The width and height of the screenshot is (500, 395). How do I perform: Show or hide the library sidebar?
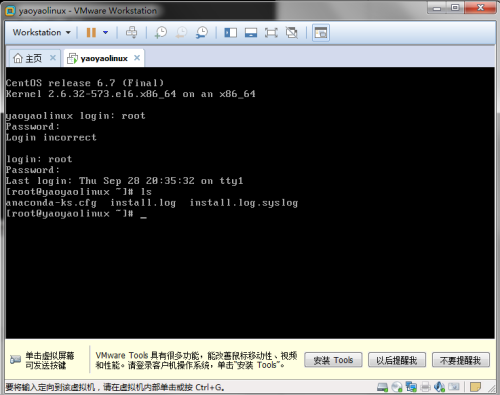pos(231,32)
